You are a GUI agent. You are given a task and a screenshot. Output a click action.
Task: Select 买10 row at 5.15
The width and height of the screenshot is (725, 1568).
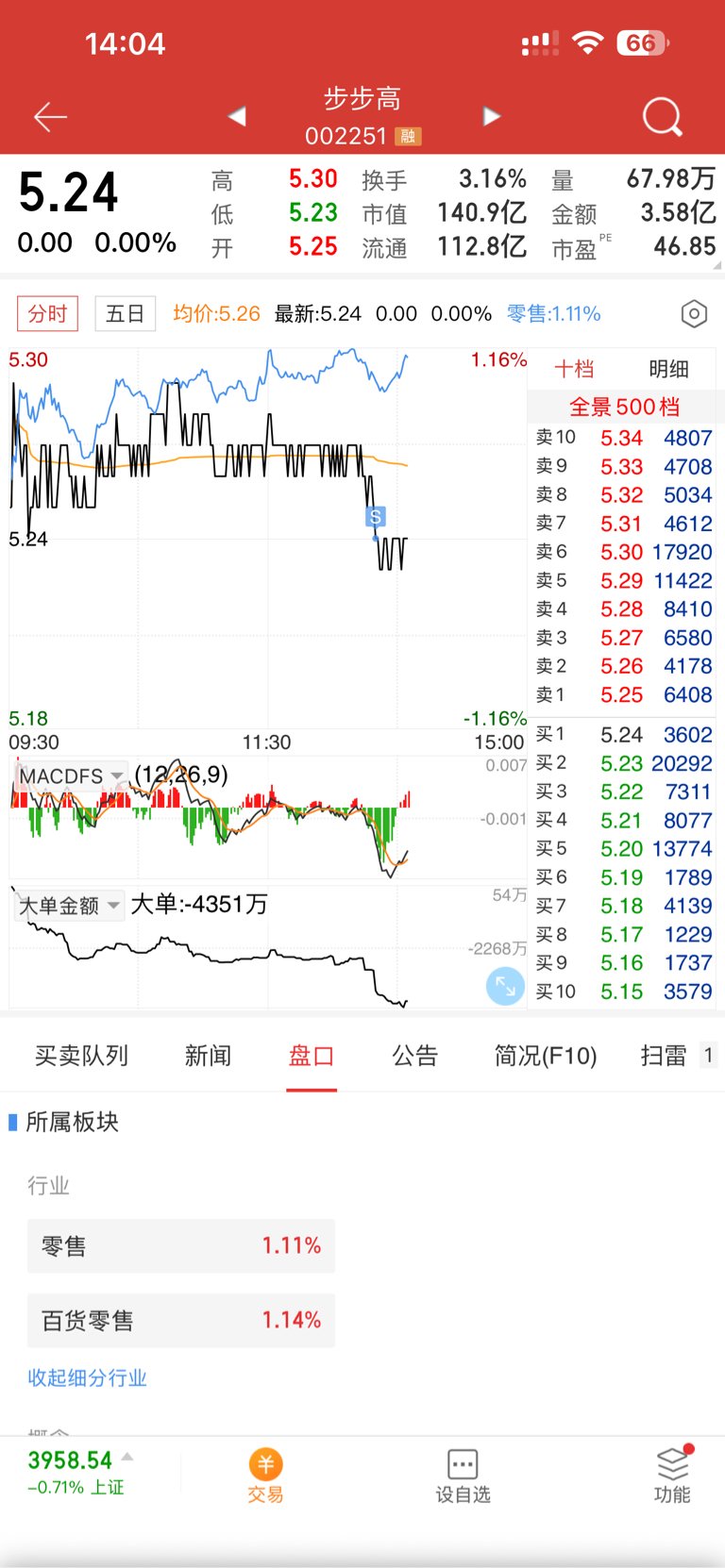click(623, 991)
